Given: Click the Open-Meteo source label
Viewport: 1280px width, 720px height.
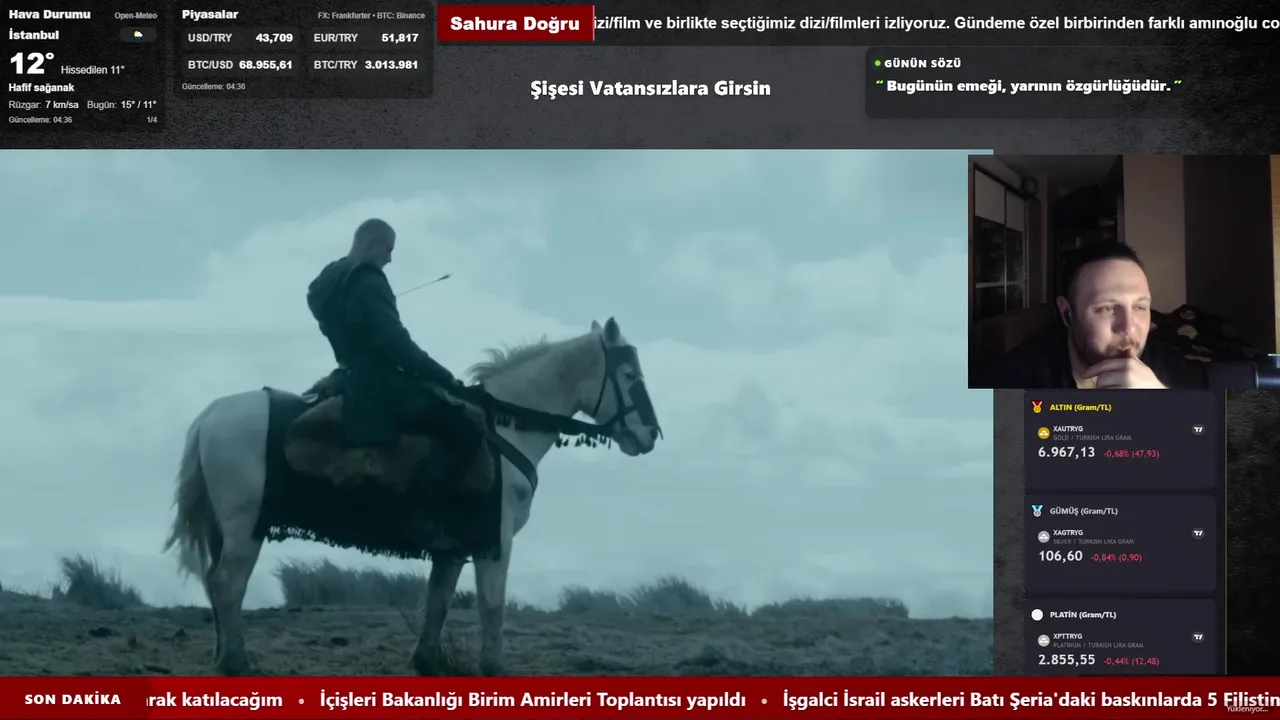Looking at the screenshot, I should (136, 16).
